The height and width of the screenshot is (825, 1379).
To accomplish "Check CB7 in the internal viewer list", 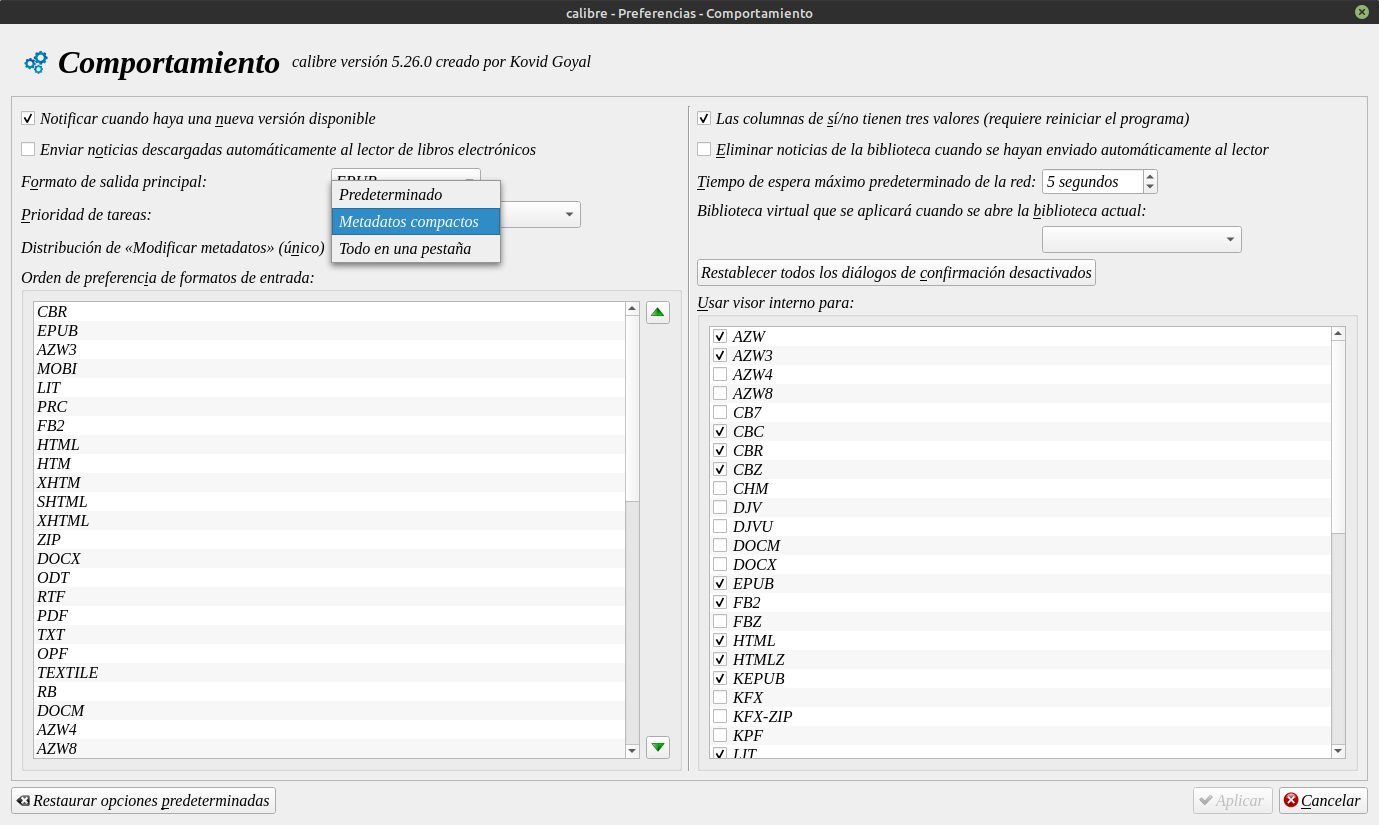I will click(x=720, y=413).
